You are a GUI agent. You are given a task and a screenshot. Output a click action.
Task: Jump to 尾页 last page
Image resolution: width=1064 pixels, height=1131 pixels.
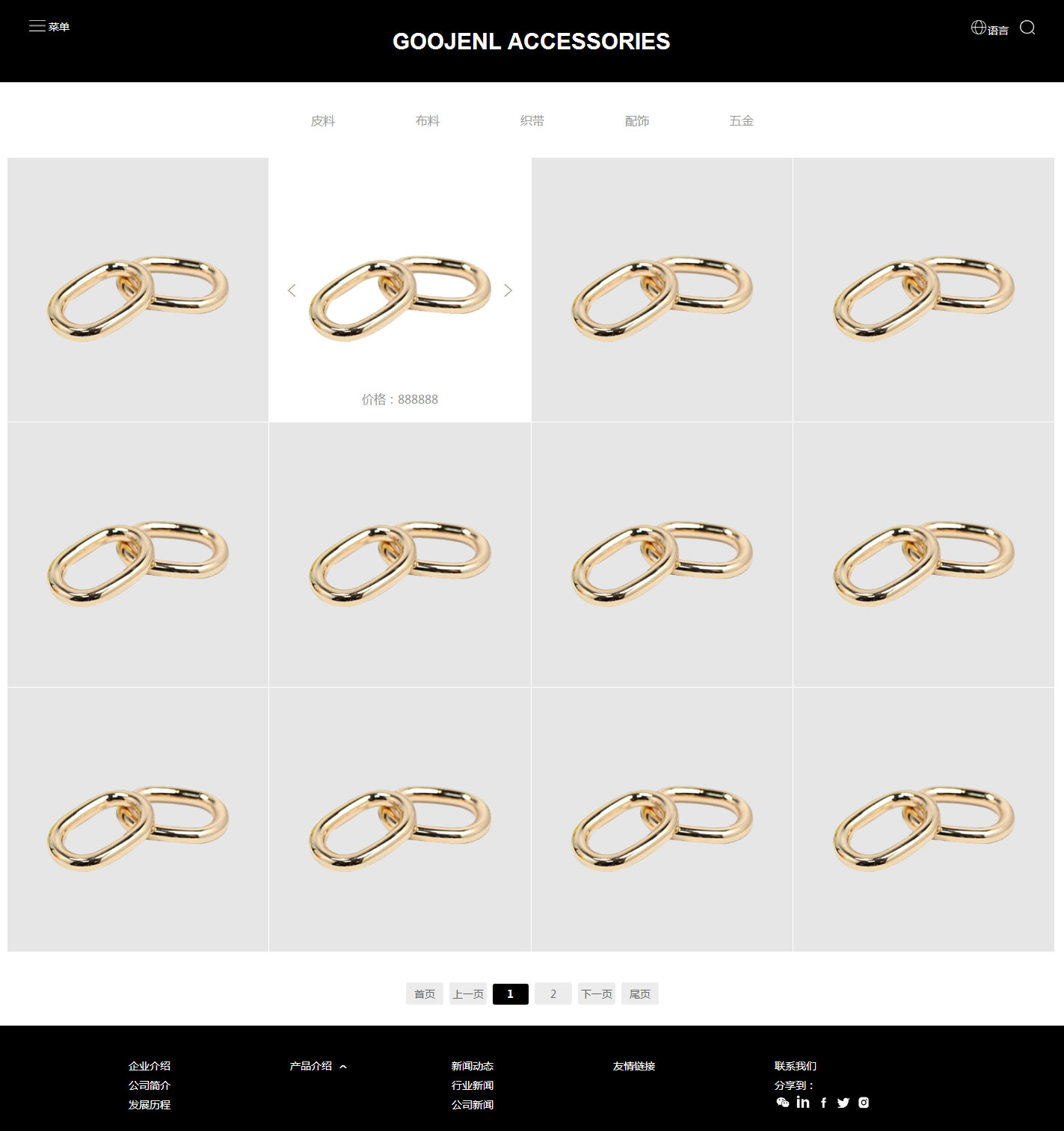(640, 993)
